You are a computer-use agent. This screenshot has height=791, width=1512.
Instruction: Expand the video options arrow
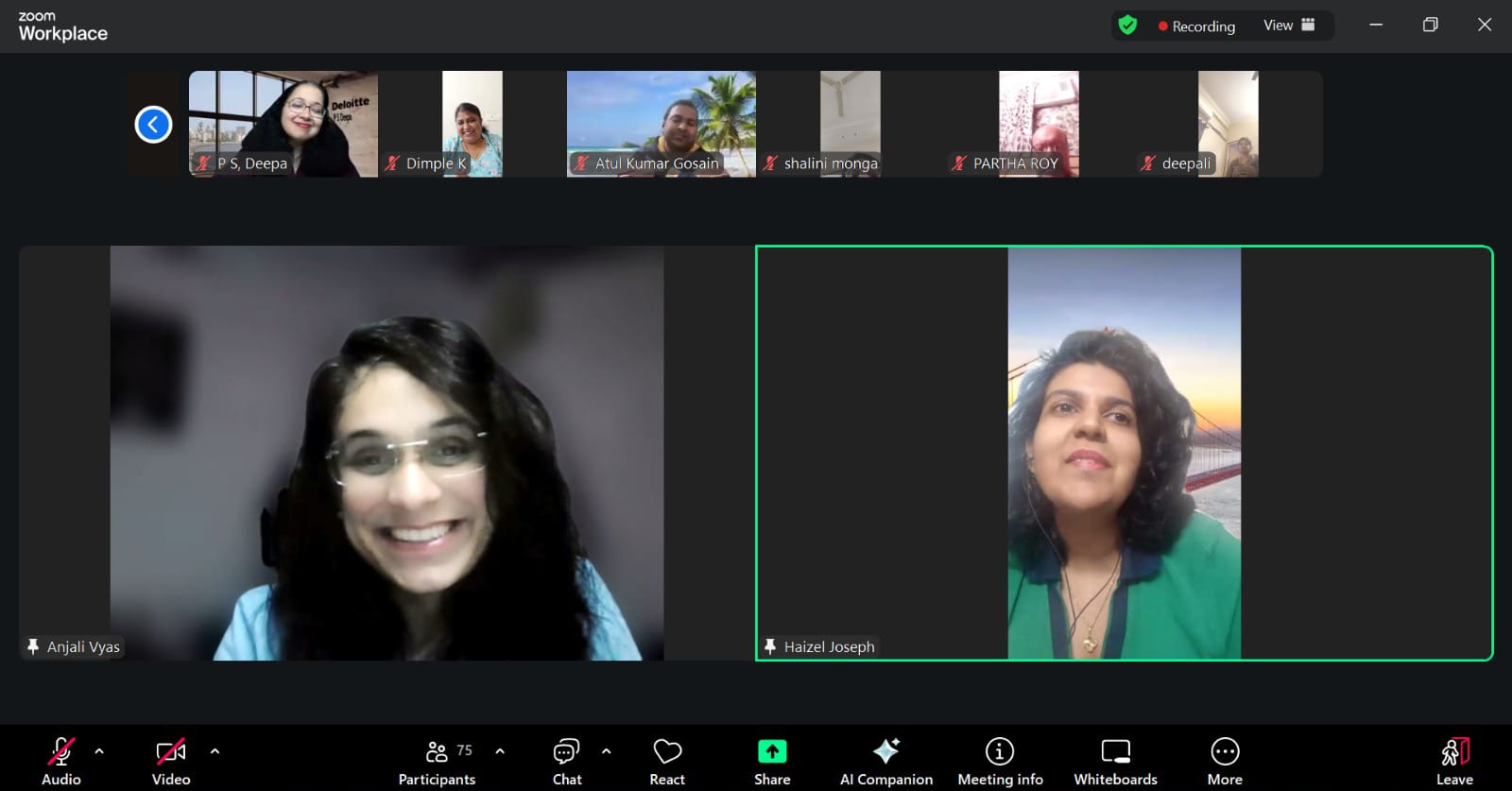(x=215, y=751)
